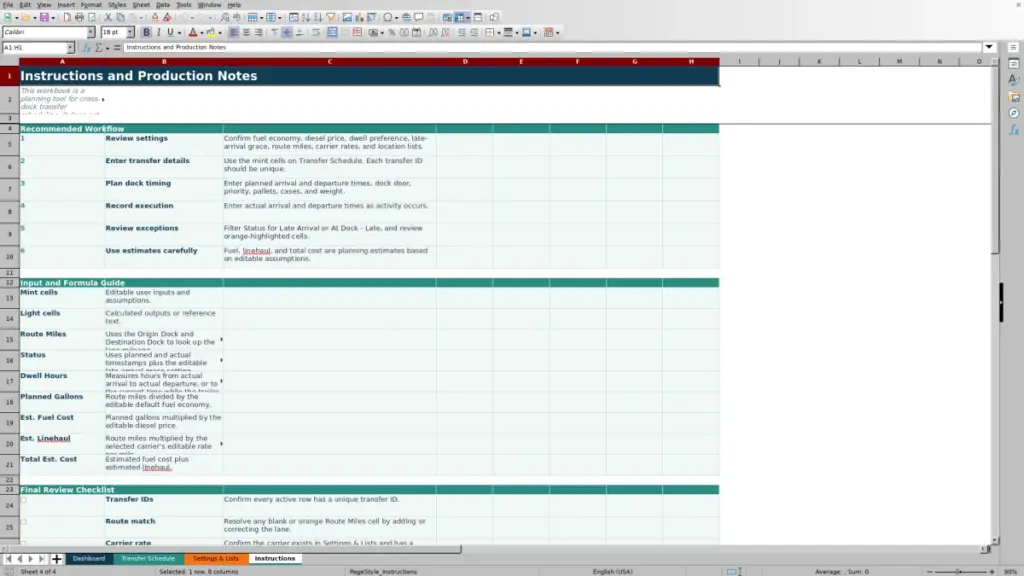
Task: Click the Print icon
Action: [79, 18]
